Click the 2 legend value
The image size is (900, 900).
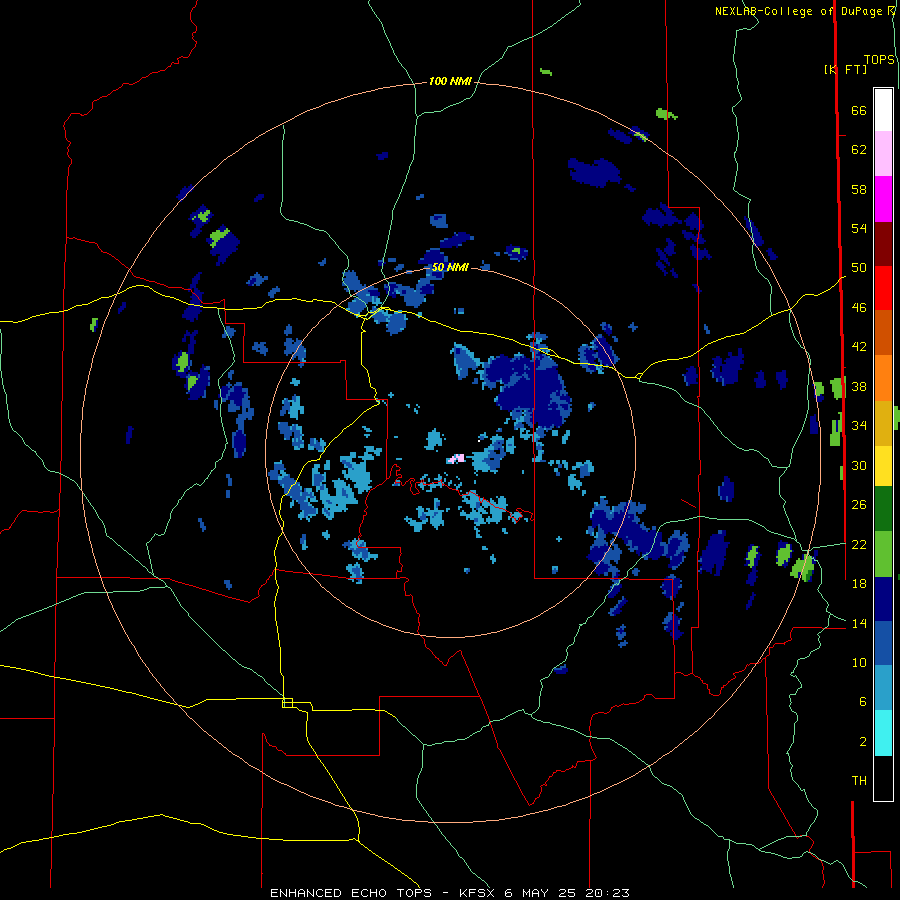click(862, 742)
